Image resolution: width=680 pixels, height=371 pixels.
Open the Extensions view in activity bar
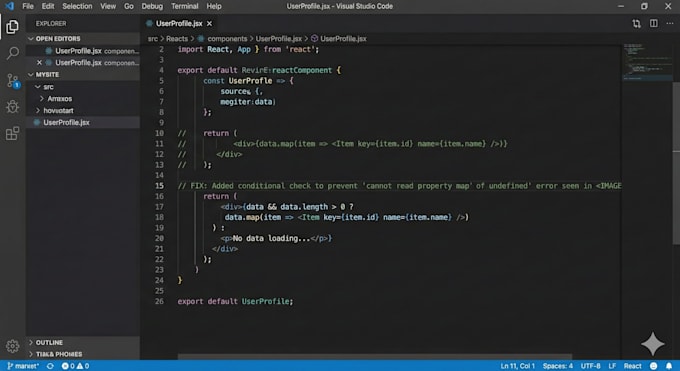tap(12, 133)
